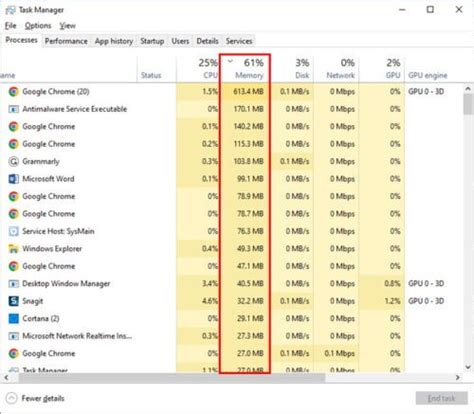The image size is (474, 414).
Task: Sort by the Status column header
Action: click(x=156, y=69)
